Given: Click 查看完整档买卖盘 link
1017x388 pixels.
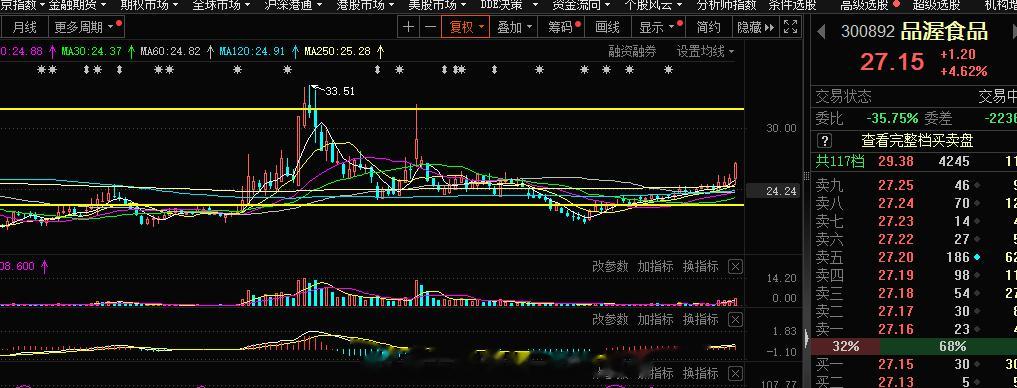Looking at the screenshot, I should point(917,141).
